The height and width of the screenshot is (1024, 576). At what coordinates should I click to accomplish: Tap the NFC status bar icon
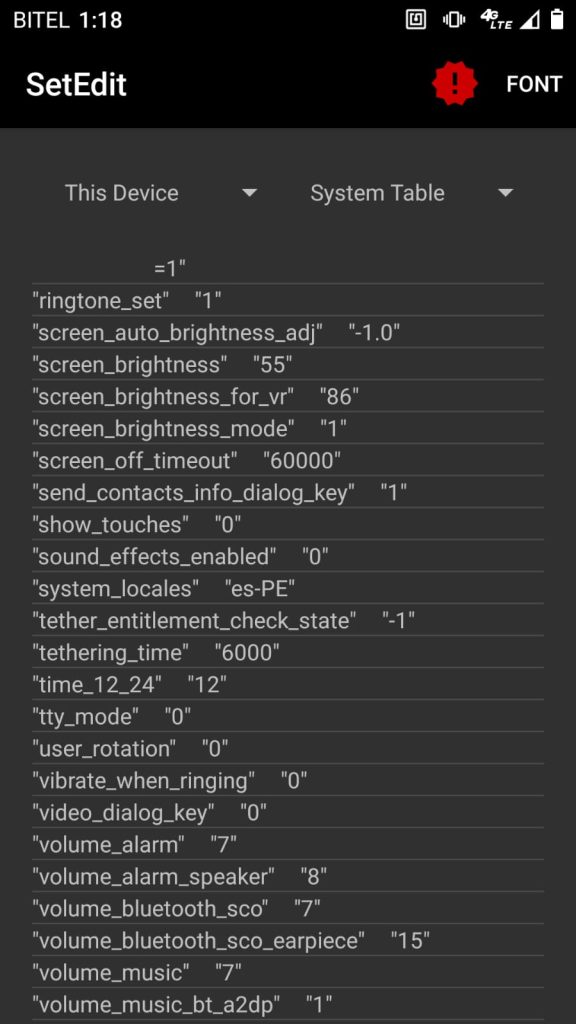pyautogui.click(x=415, y=20)
